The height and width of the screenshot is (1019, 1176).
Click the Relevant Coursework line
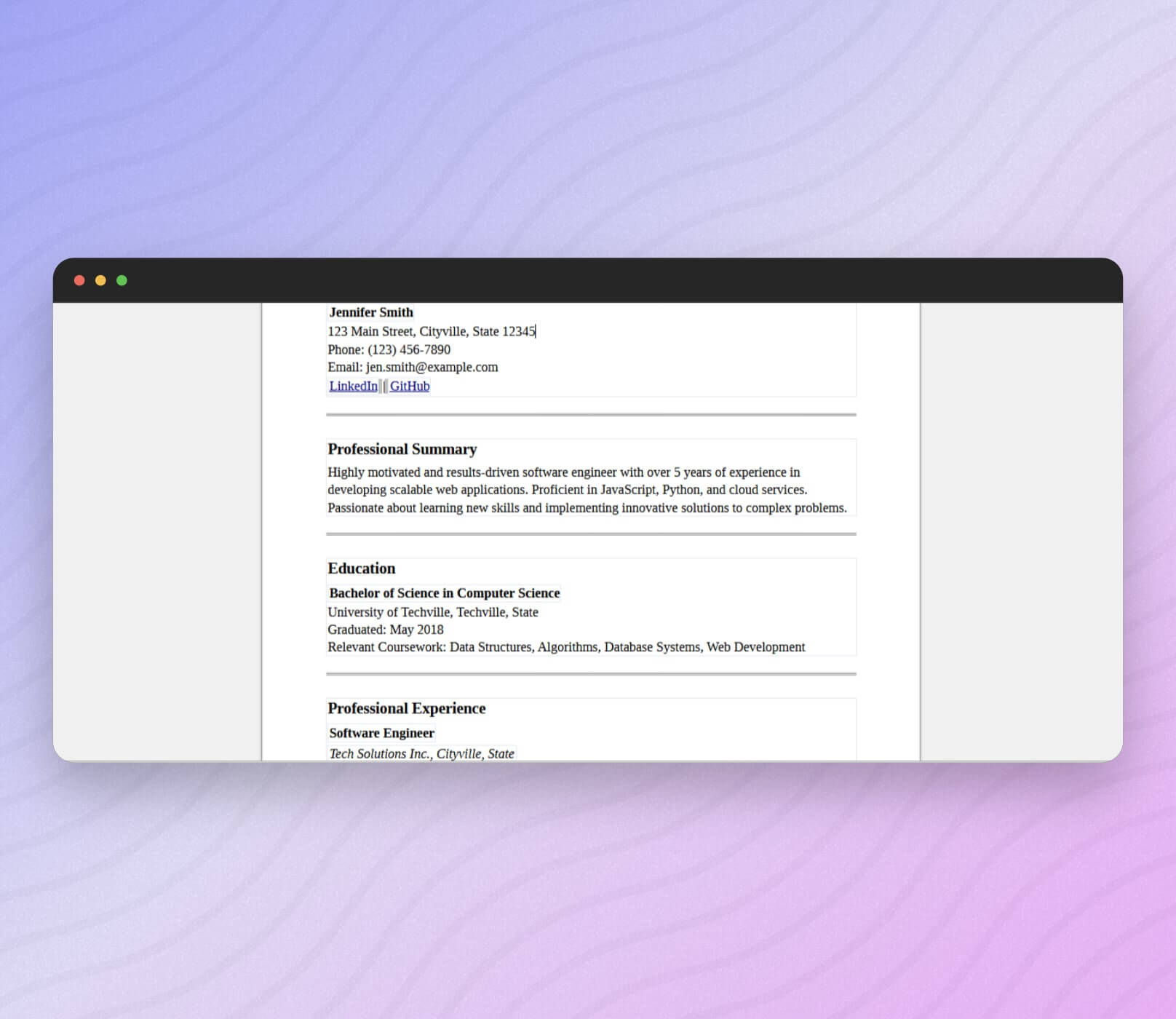point(565,647)
